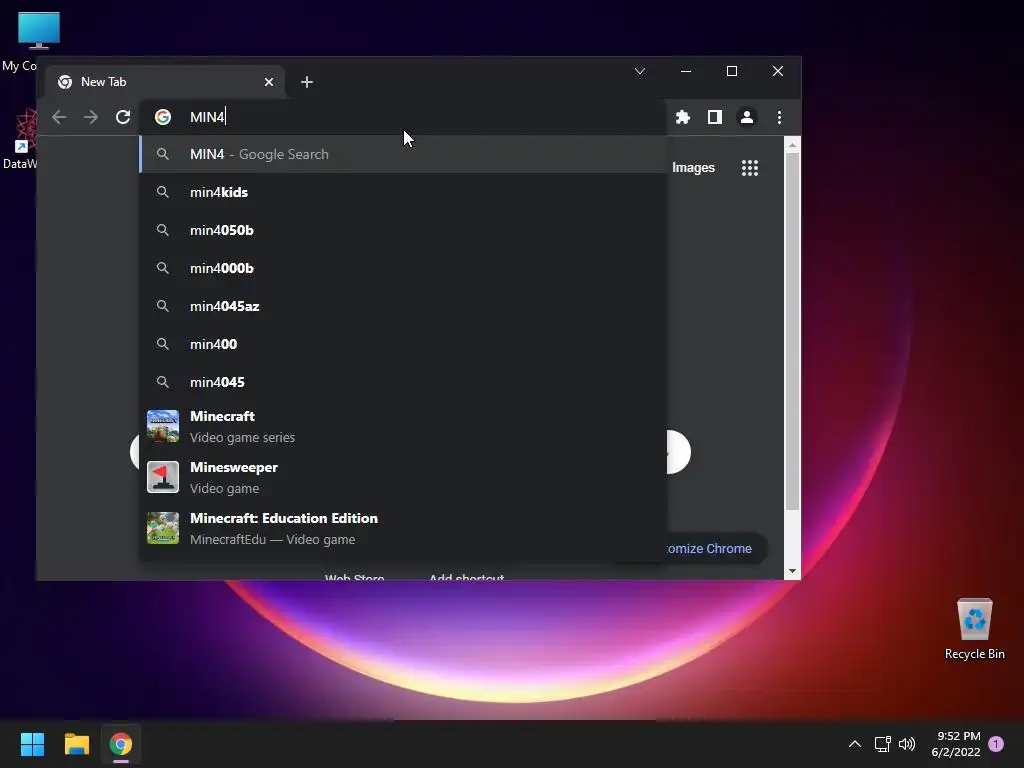The width and height of the screenshot is (1024, 768).
Task: Open the Images link
Action: [693, 168]
